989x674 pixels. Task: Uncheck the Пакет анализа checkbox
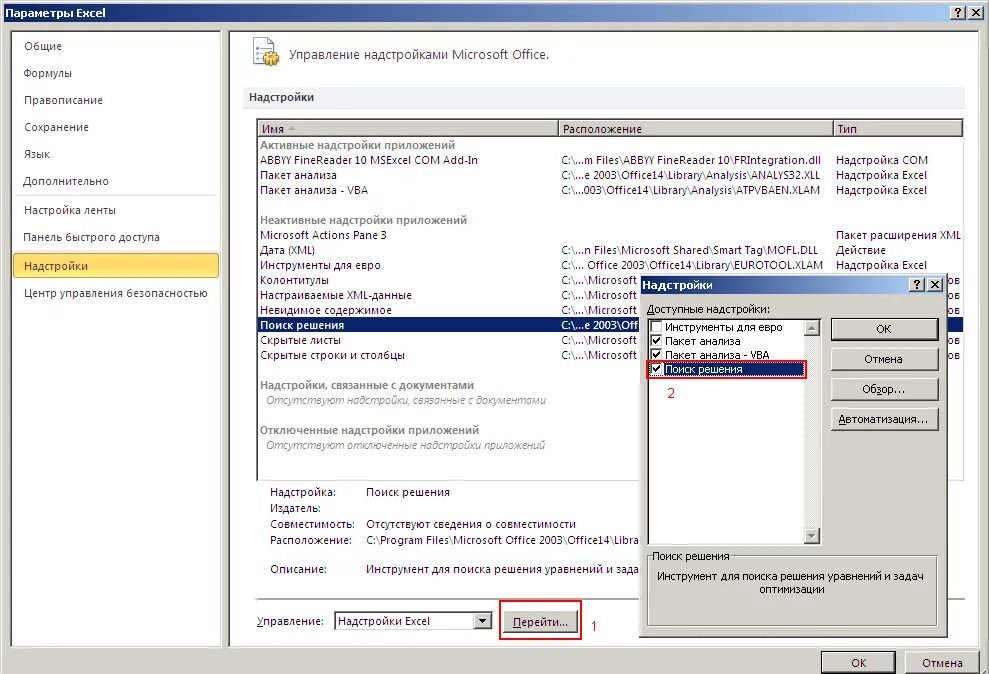(x=657, y=341)
